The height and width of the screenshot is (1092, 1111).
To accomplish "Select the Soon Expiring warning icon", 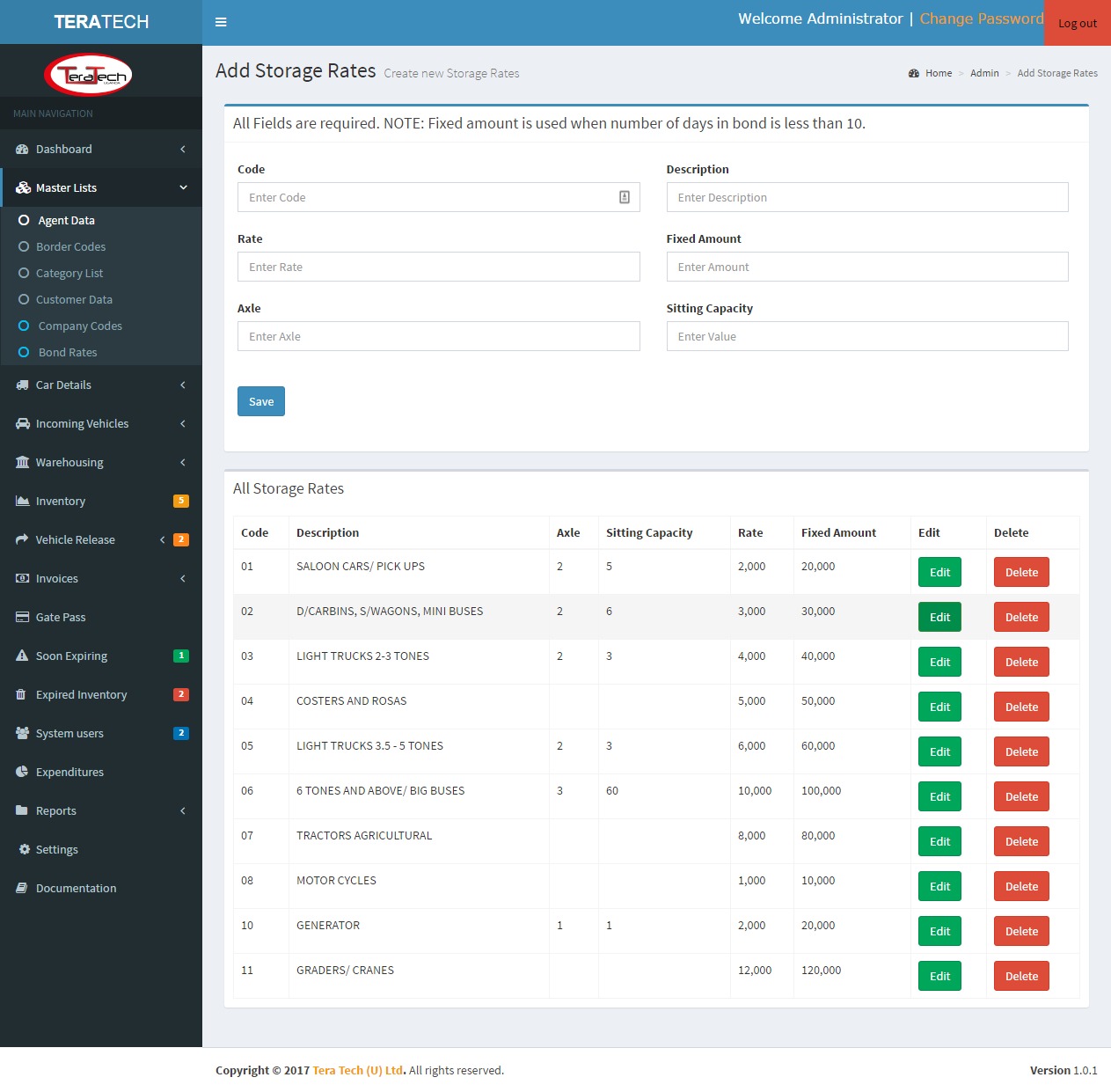I will point(21,656).
